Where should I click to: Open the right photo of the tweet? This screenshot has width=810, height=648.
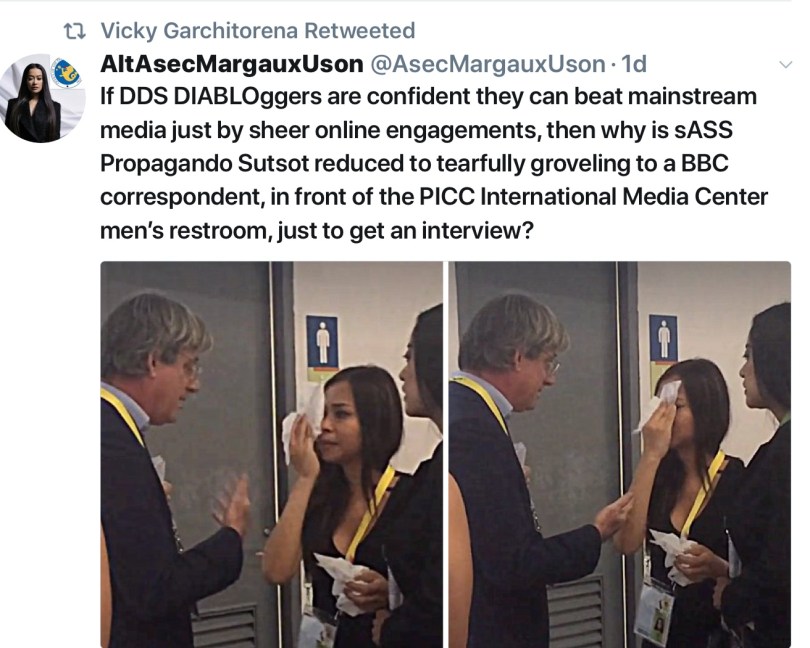pos(620,455)
